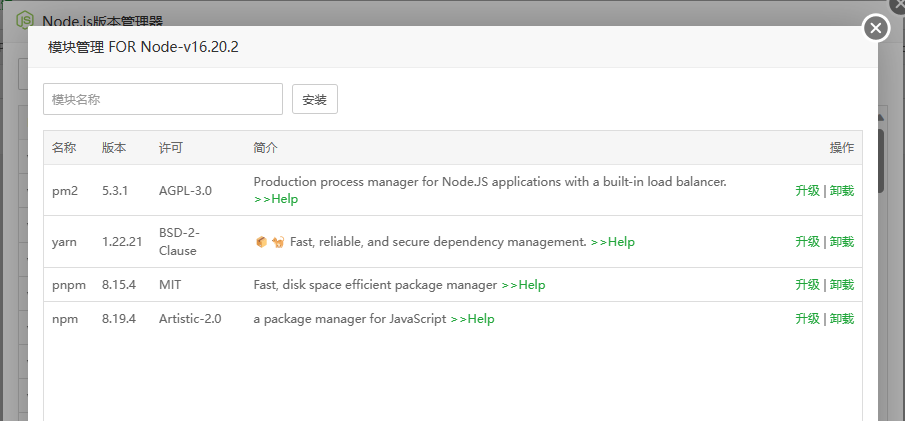This screenshot has height=421, width=905.
Task: Uninstall the npm module
Action: pos(842,319)
